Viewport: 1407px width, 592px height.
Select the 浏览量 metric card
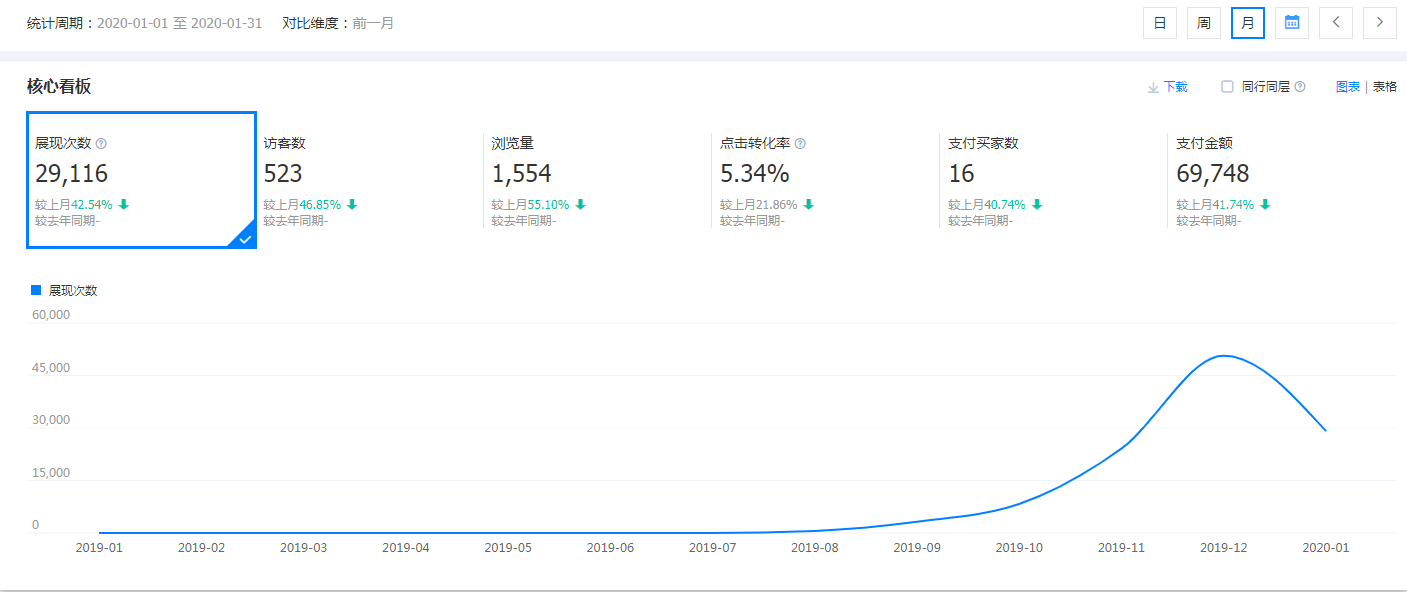[x=596, y=180]
